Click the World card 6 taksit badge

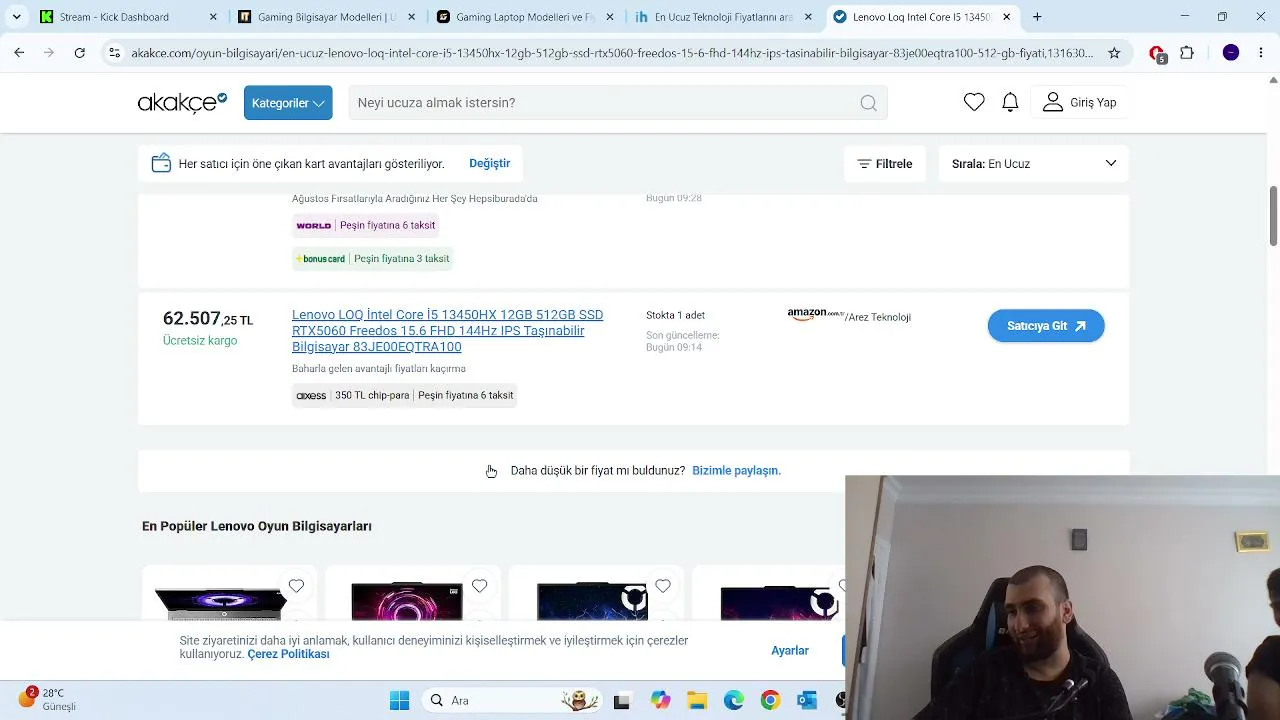pyautogui.click(x=365, y=226)
